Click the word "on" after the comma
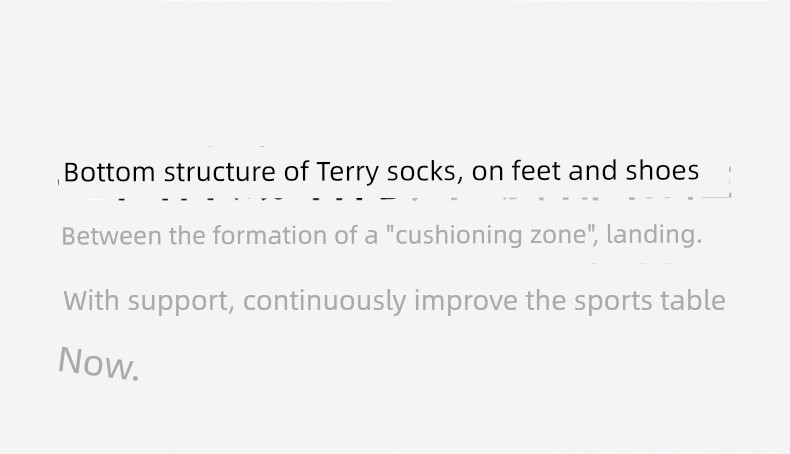 click(488, 172)
